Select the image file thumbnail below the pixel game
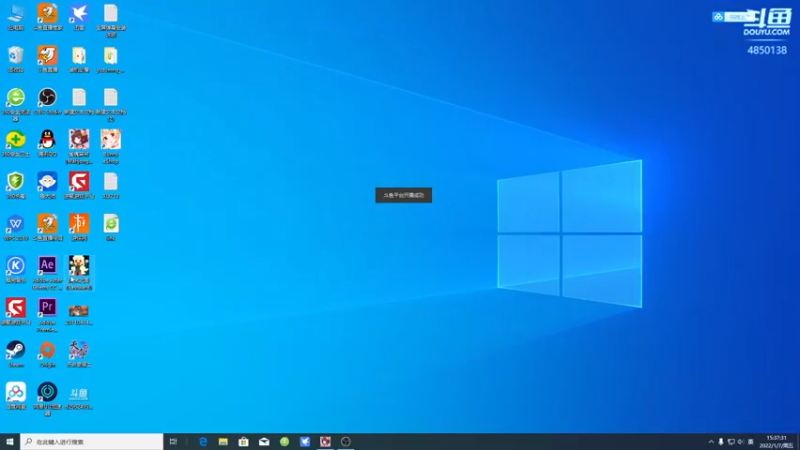The width and height of the screenshot is (800, 450). pyautogui.click(x=79, y=314)
